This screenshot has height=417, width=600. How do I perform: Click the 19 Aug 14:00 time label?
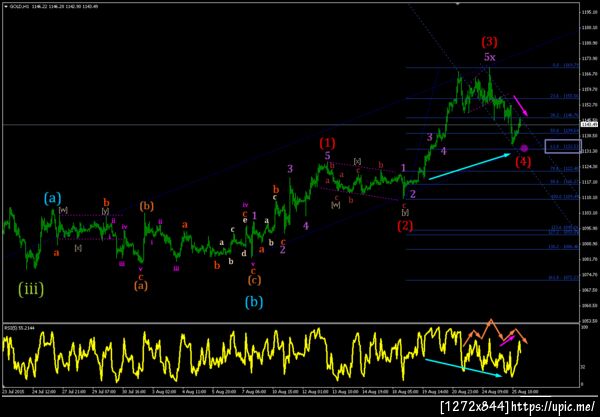coord(433,392)
